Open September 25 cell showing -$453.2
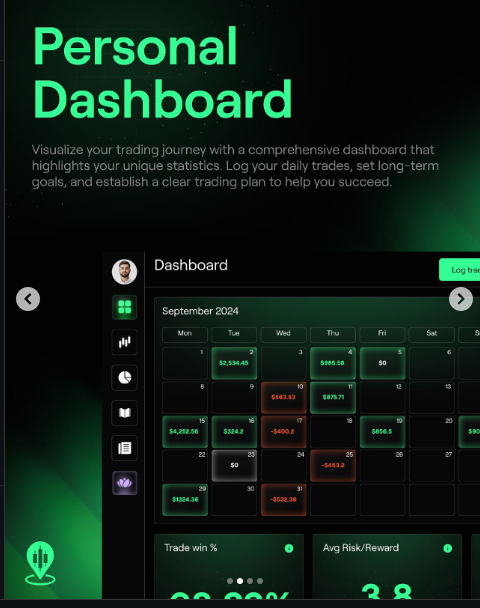 point(333,465)
